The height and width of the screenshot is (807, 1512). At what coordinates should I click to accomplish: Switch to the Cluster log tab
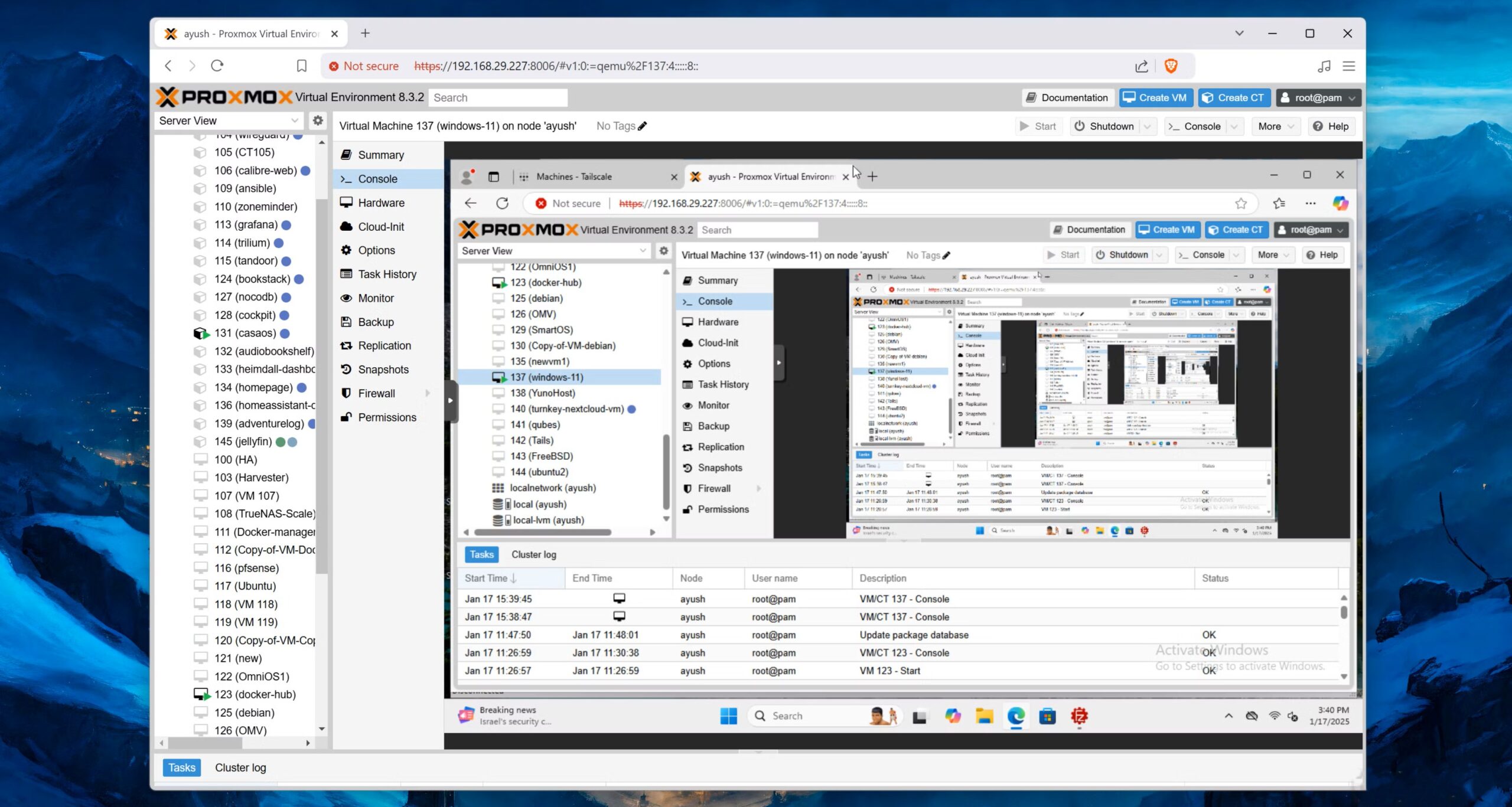pos(240,767)
